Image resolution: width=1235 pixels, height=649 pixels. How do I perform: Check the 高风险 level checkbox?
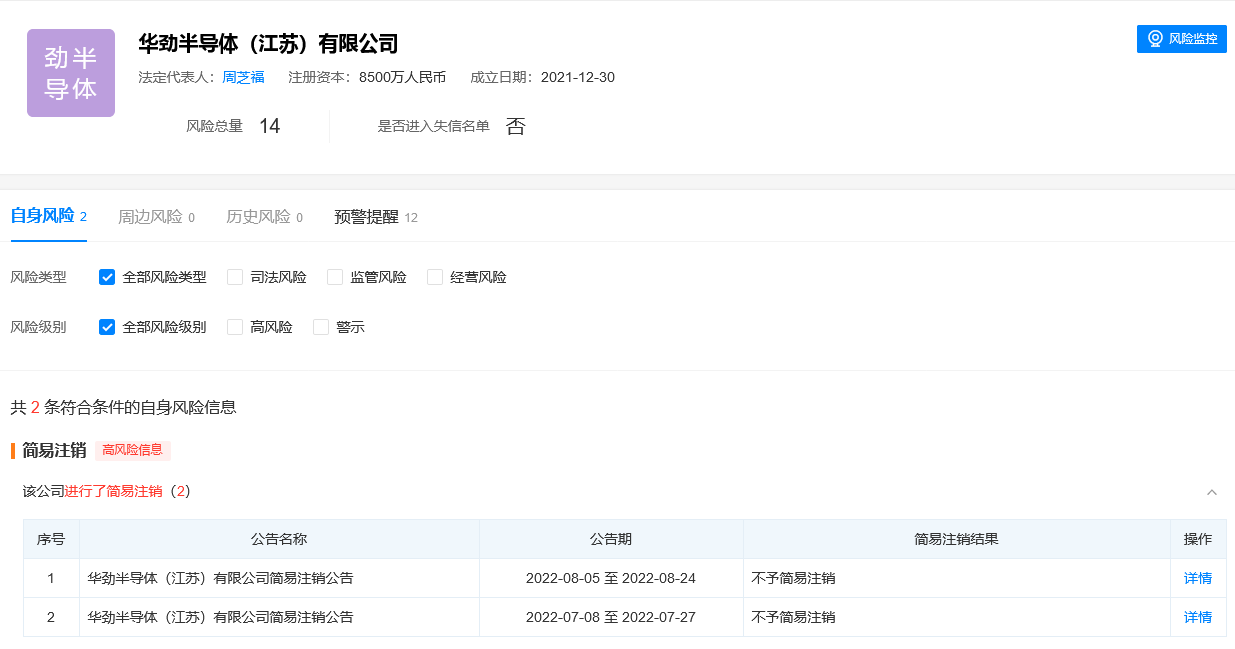235,327
